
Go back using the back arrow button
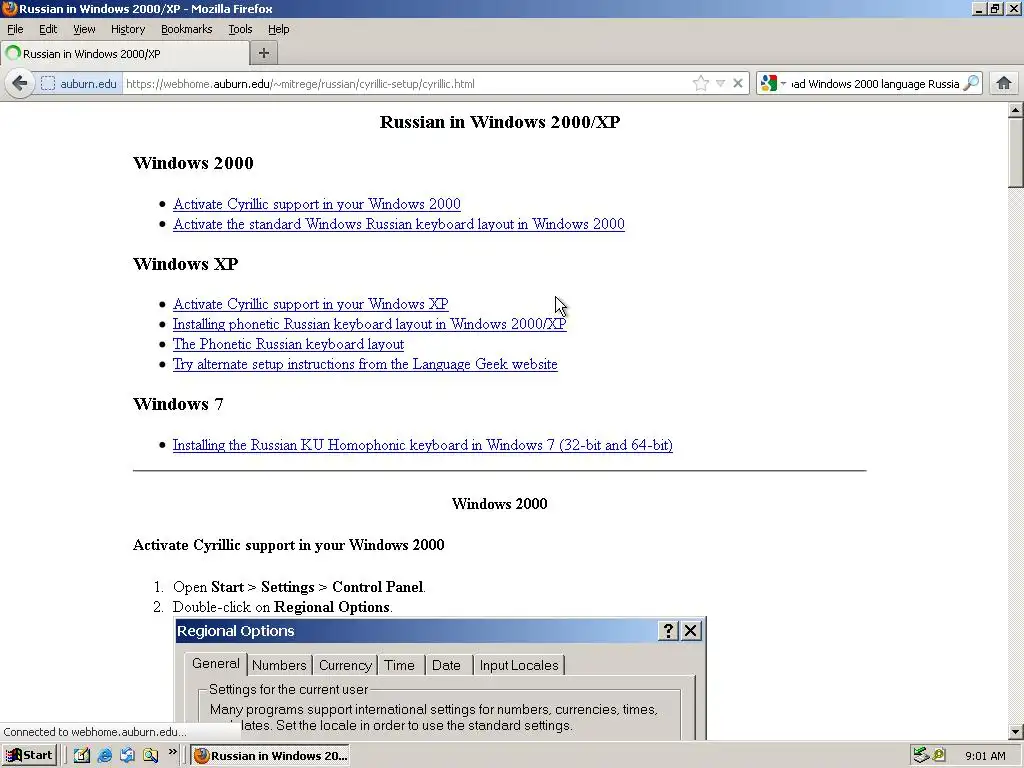[20, 84]
